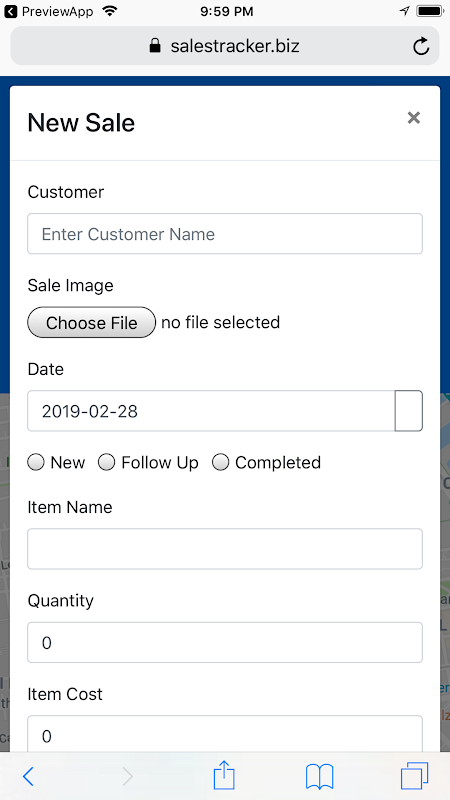Click the Item Name input field
This screenshot has width=450, height=800.
(225, 549)
